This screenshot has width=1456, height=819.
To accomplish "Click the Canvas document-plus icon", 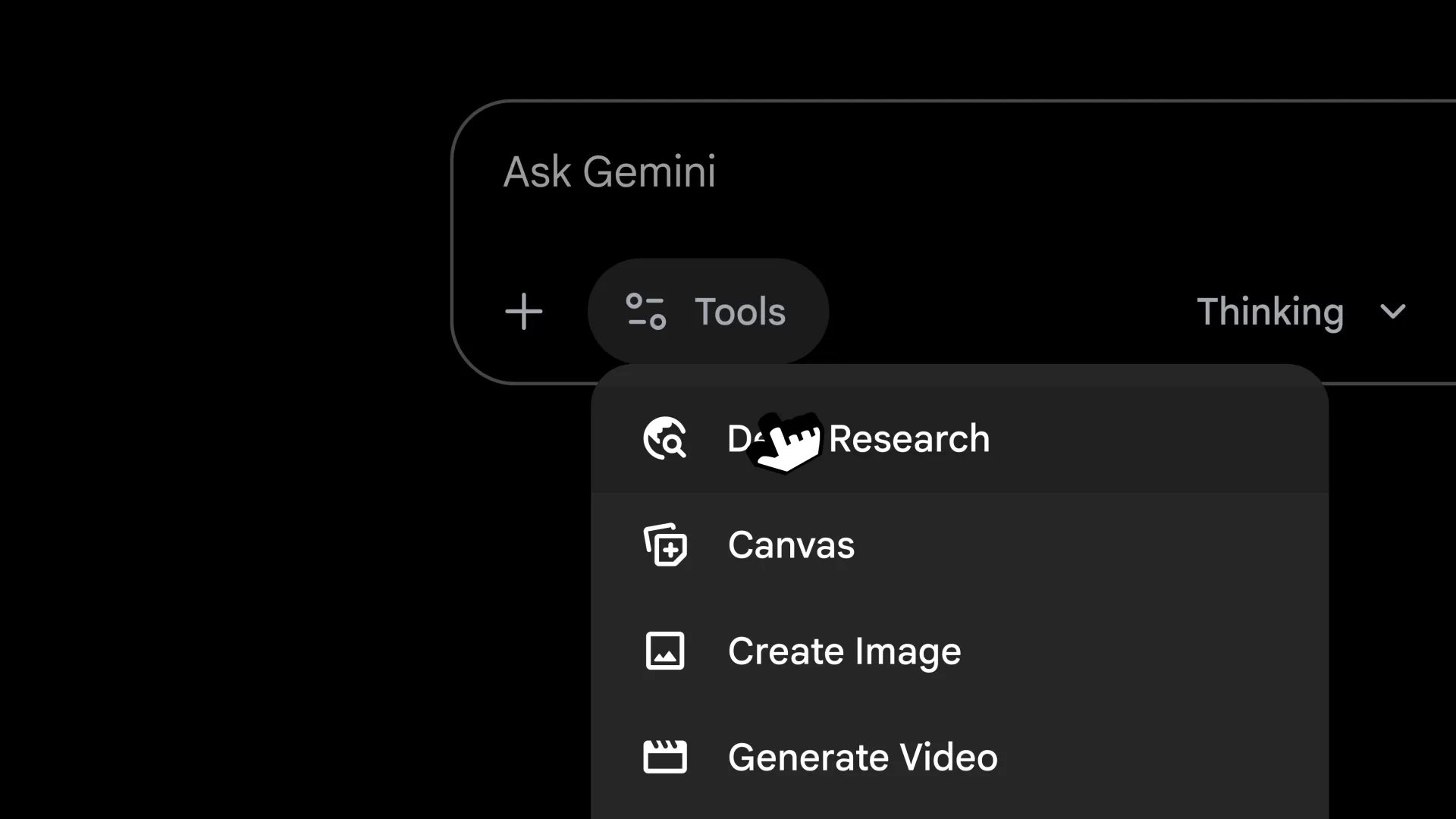I will click(665, 545).
